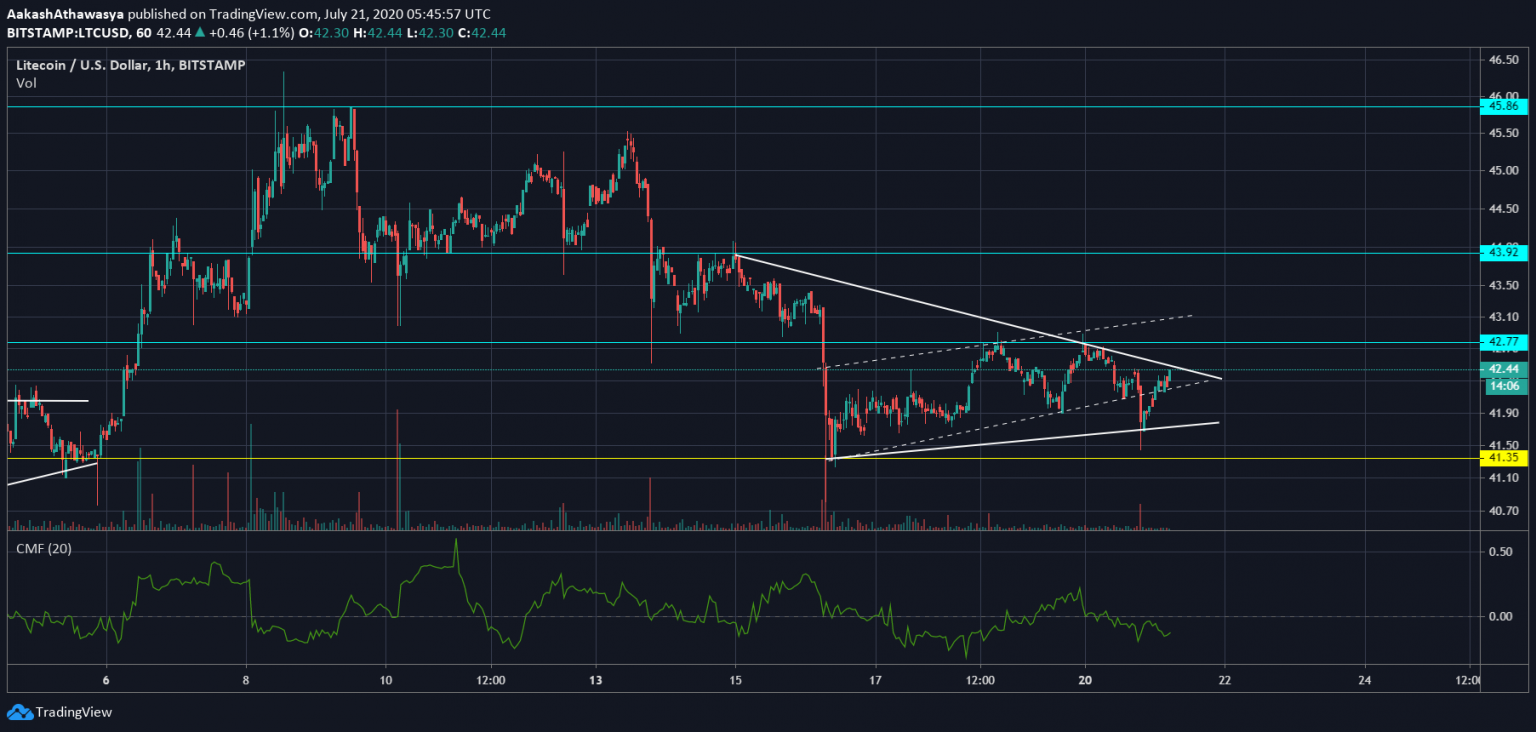Screen dimensions: 1536x732
Task: Click the TradingView cloud logo icon
Action: click(19, 712)
